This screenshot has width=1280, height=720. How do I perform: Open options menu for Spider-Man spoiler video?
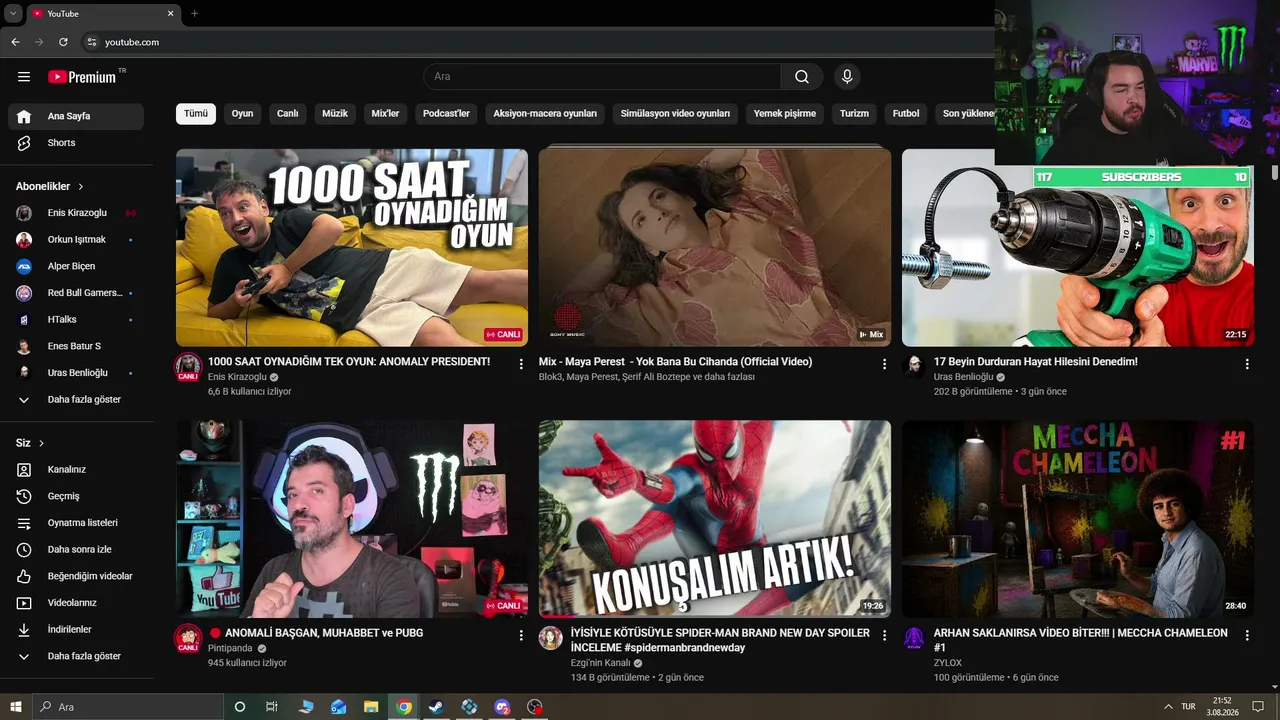[884, 635]
